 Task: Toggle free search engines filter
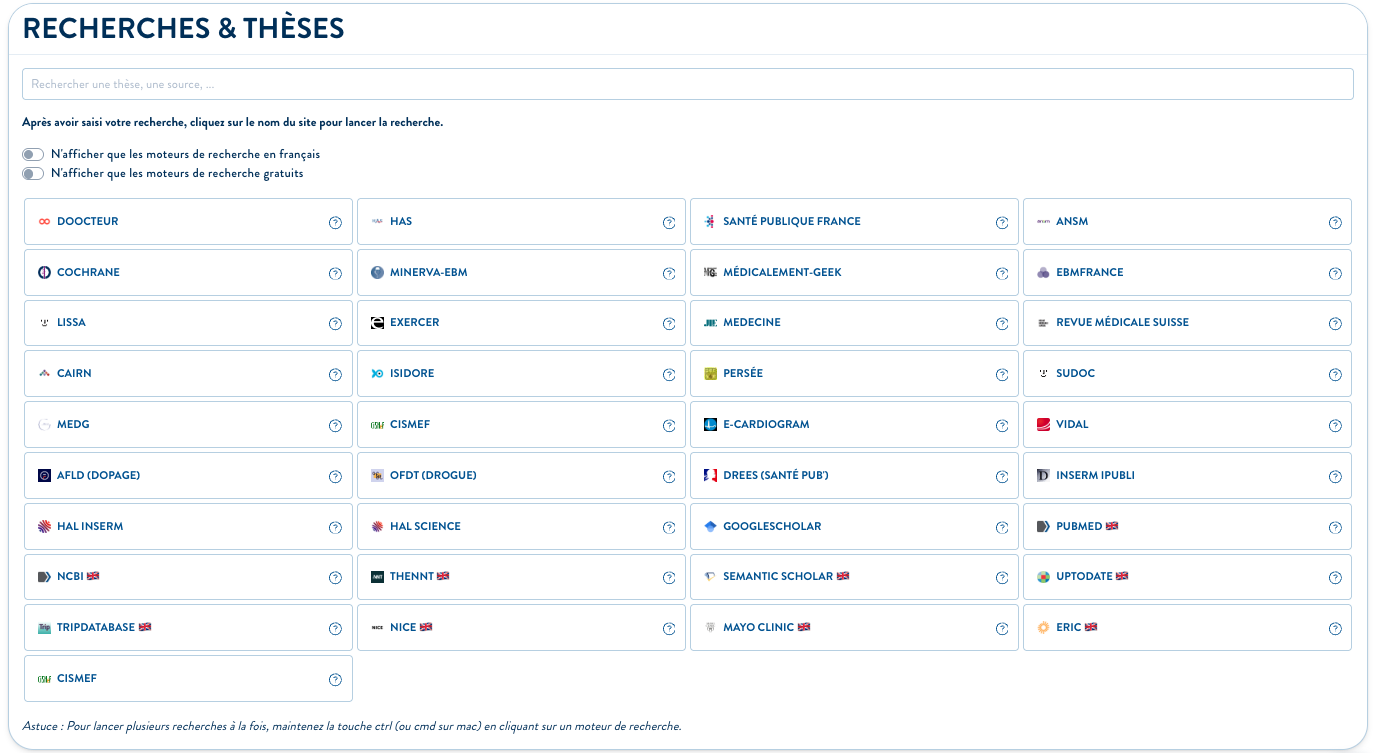point(34,174)
